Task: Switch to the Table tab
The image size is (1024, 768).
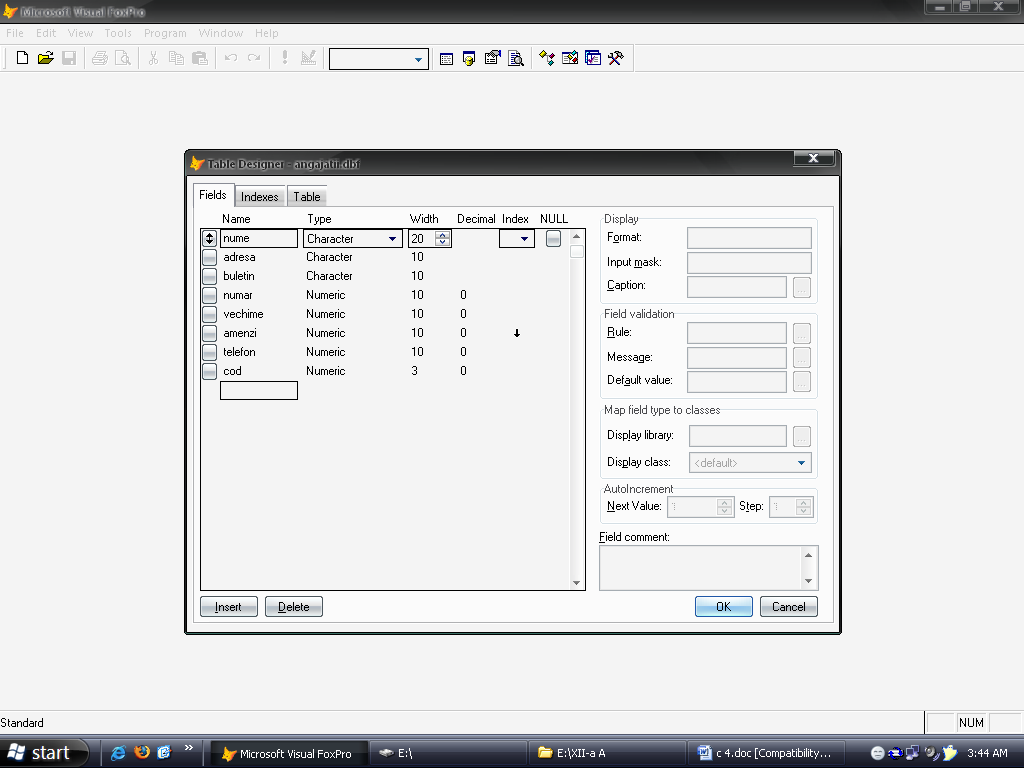Action: pos(307,197)
